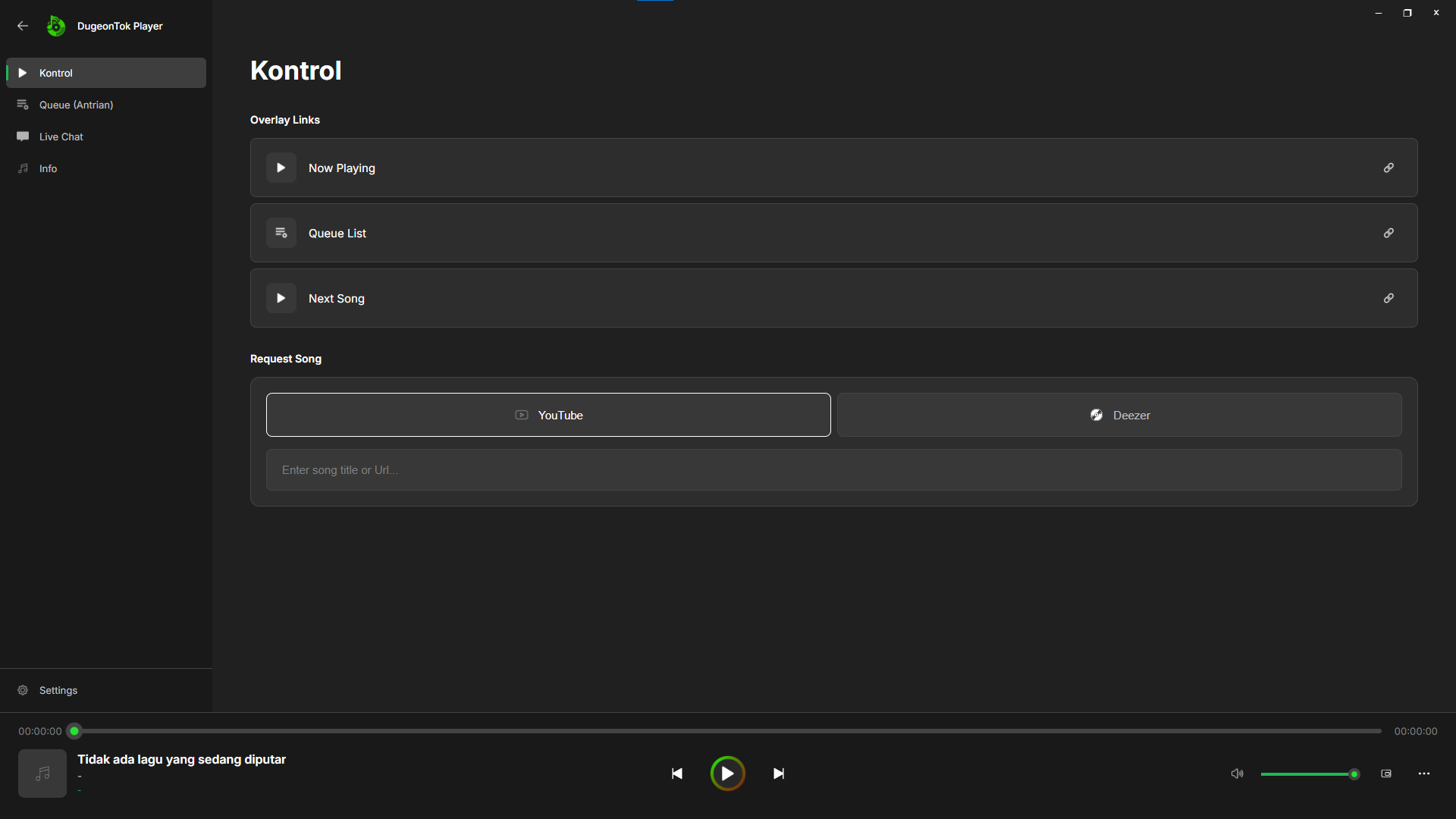Select Deezer as request source

click(x=1119, y=415)
